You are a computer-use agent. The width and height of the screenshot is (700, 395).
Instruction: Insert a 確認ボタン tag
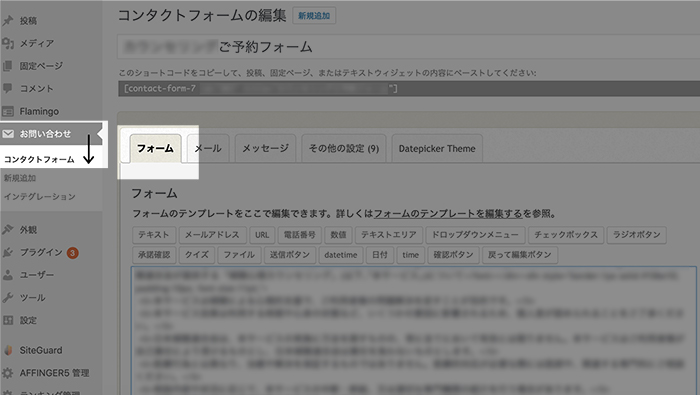[x=453, y=255]
